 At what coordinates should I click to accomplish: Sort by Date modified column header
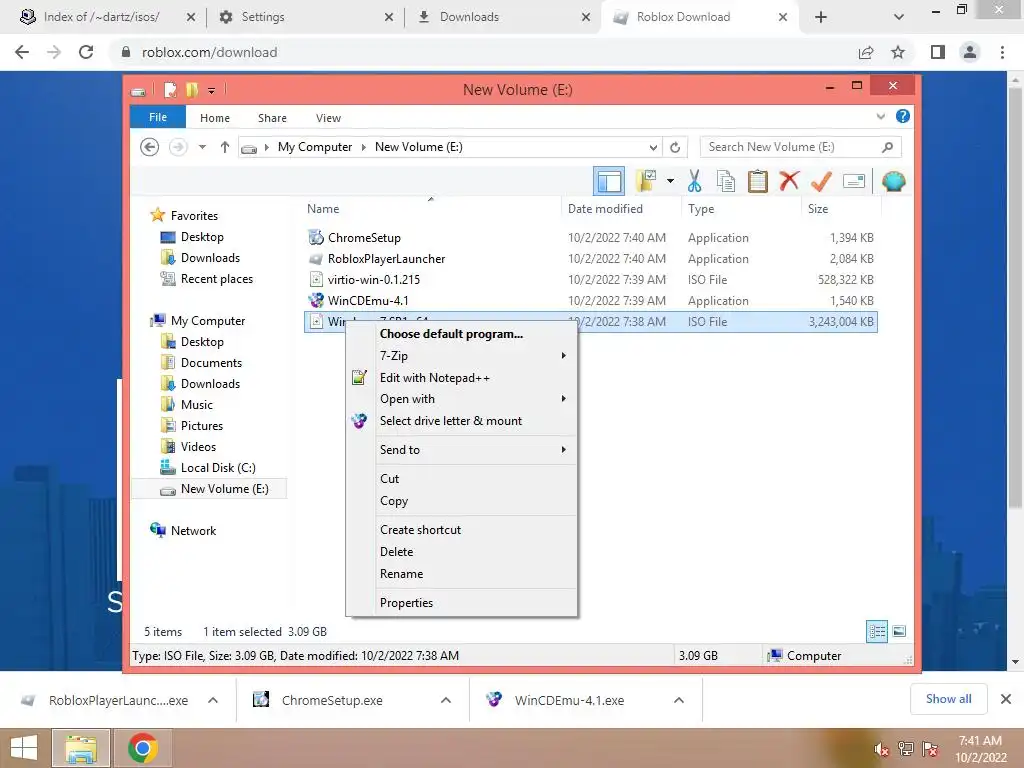click(605, 208)
